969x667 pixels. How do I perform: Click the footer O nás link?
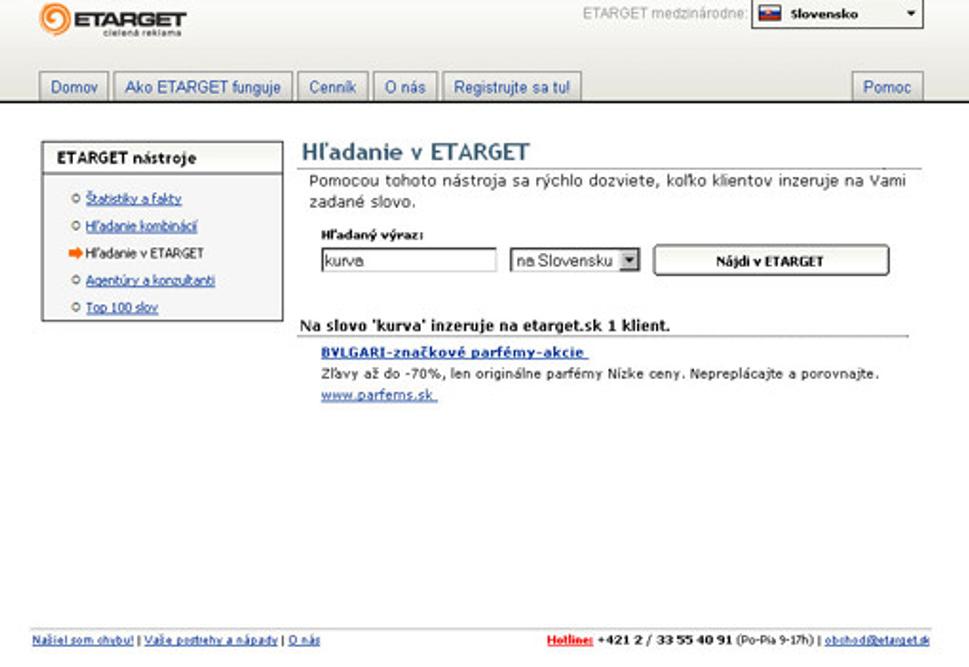coord(304,640)
